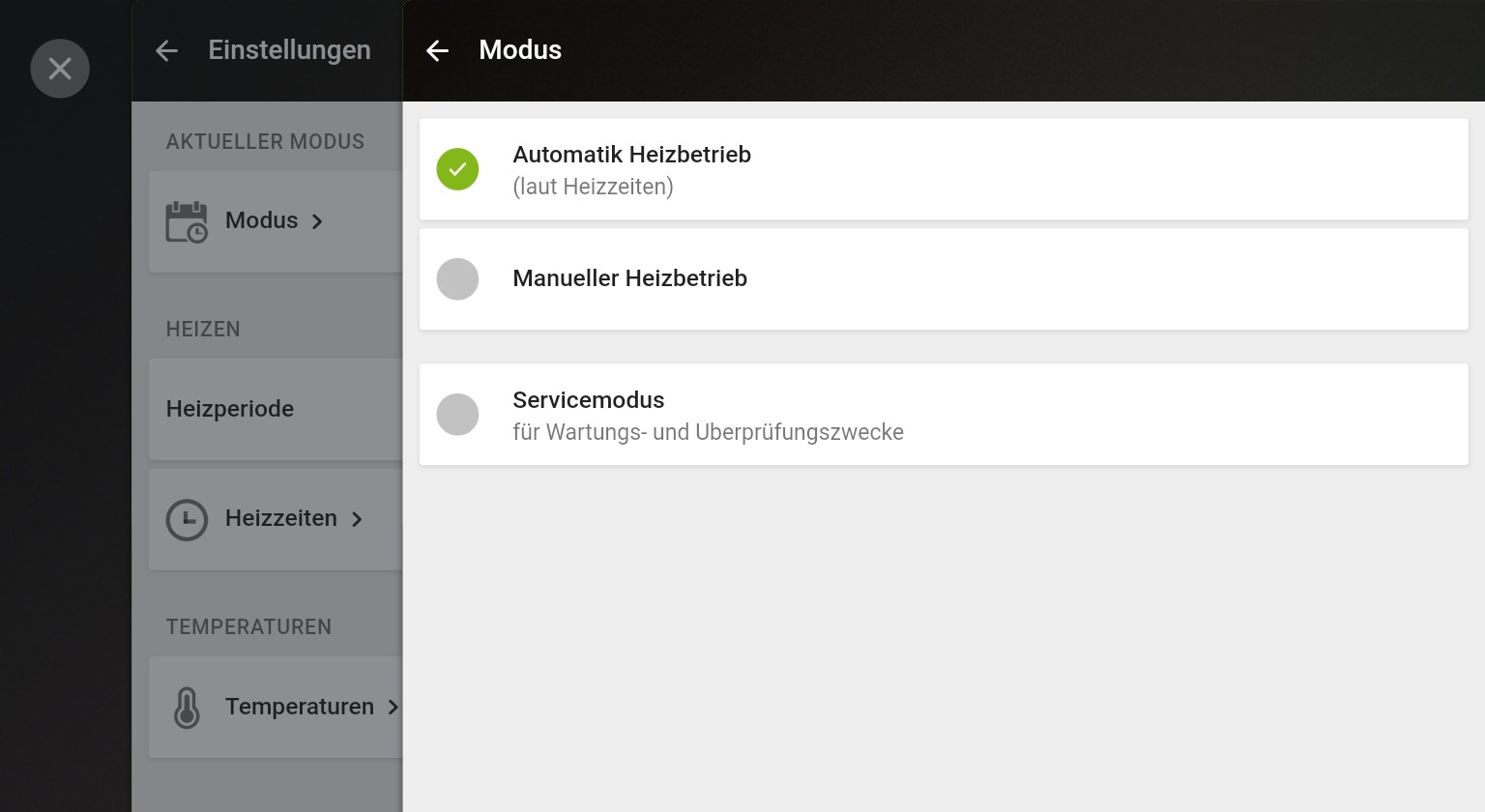Click Servicemodus option title
The width and height of the screenshot is (1485, 812).
tap(588, 400)
